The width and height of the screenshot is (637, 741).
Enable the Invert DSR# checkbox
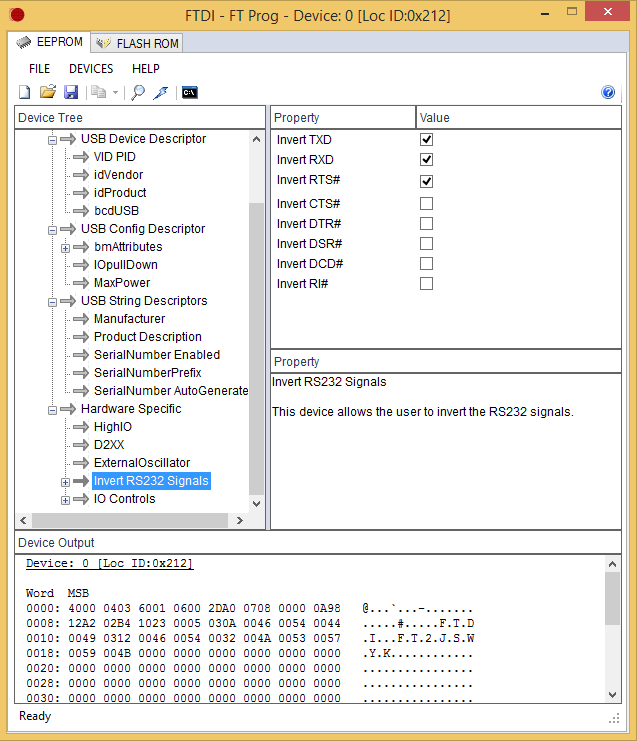pyautogui.click(x=426, y=243)
